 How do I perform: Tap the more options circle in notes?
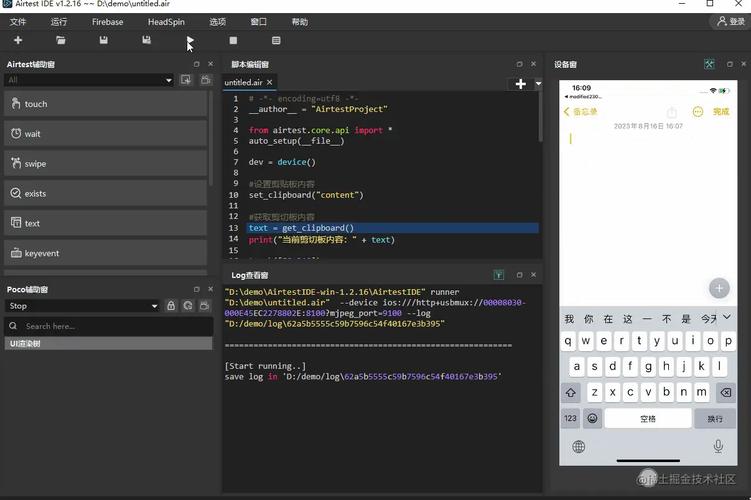coord(698,112)
